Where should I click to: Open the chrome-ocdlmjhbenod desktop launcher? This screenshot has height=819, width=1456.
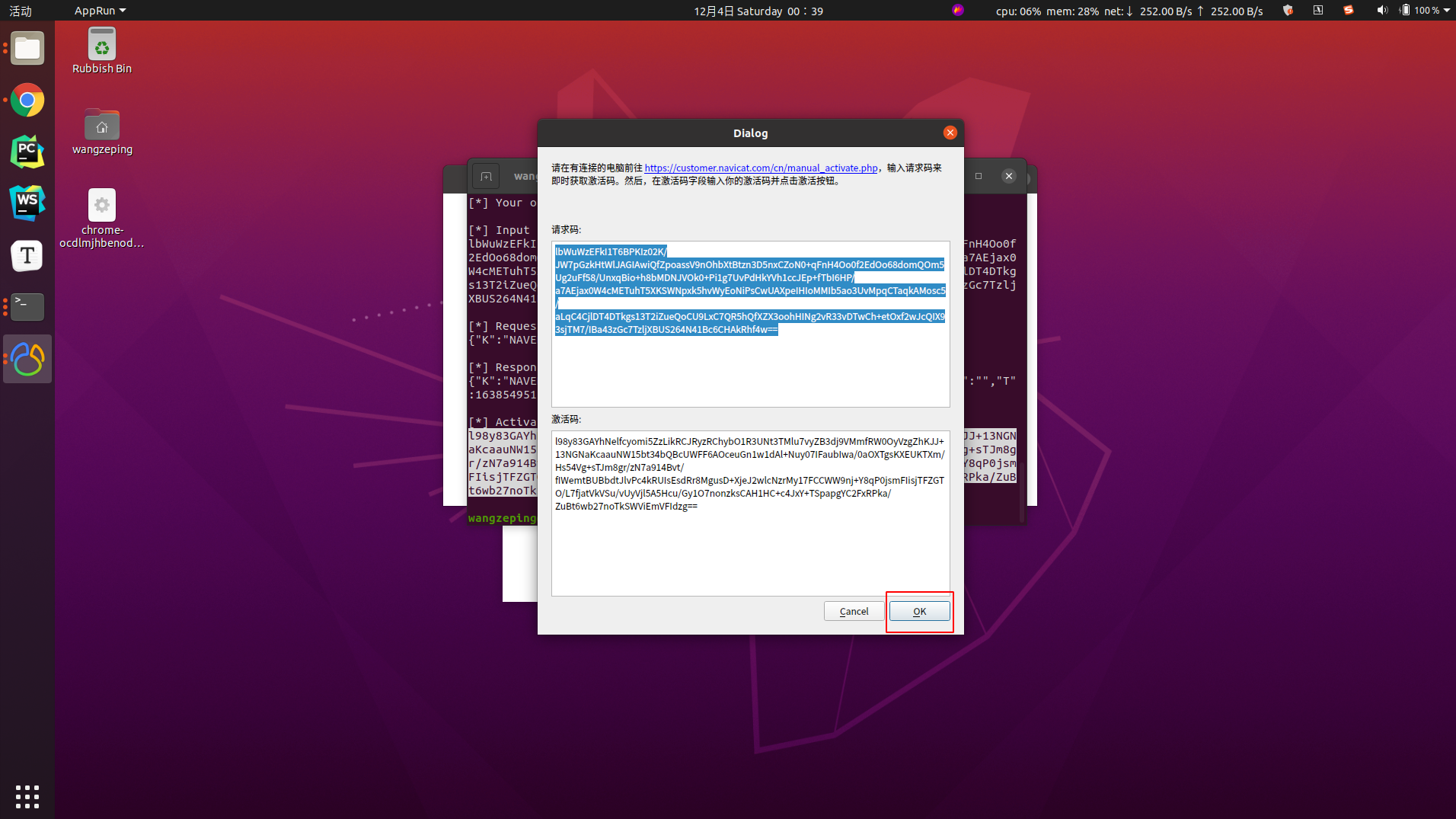(102, 219)
